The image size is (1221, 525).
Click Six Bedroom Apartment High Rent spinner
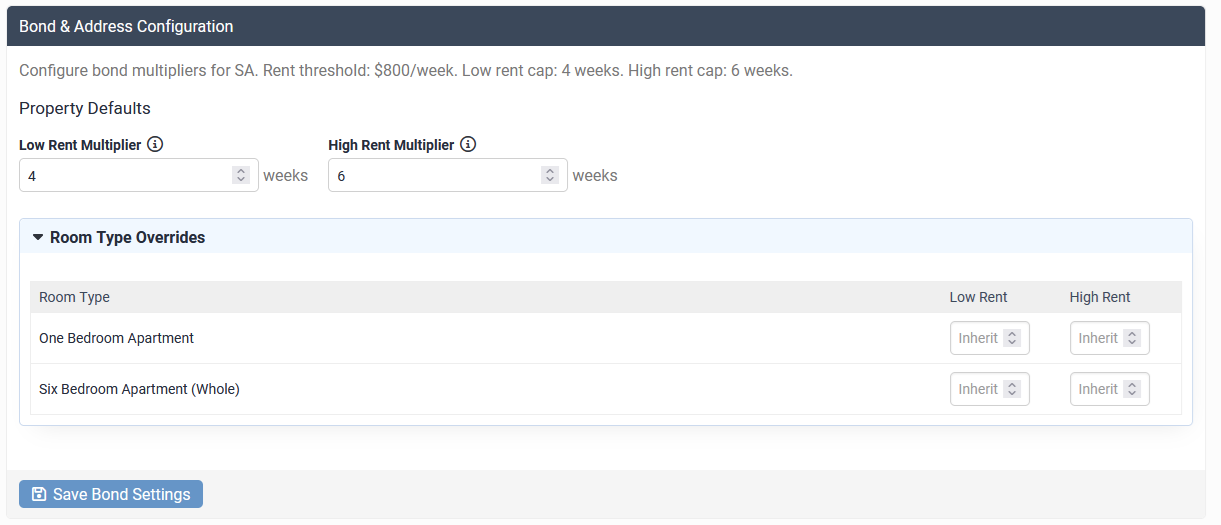[x=1132, y=389]
